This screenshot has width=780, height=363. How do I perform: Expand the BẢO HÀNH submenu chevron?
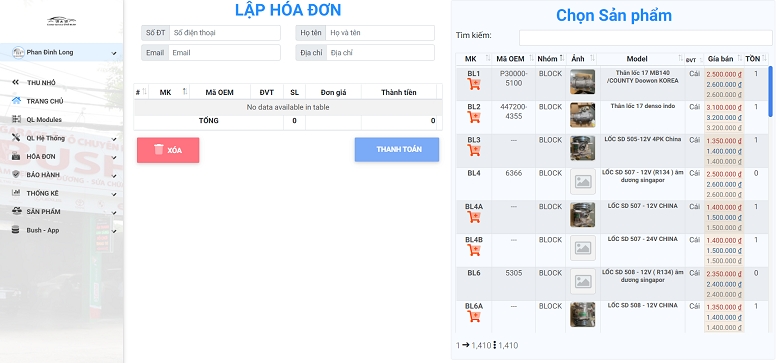tap(114, 176)
